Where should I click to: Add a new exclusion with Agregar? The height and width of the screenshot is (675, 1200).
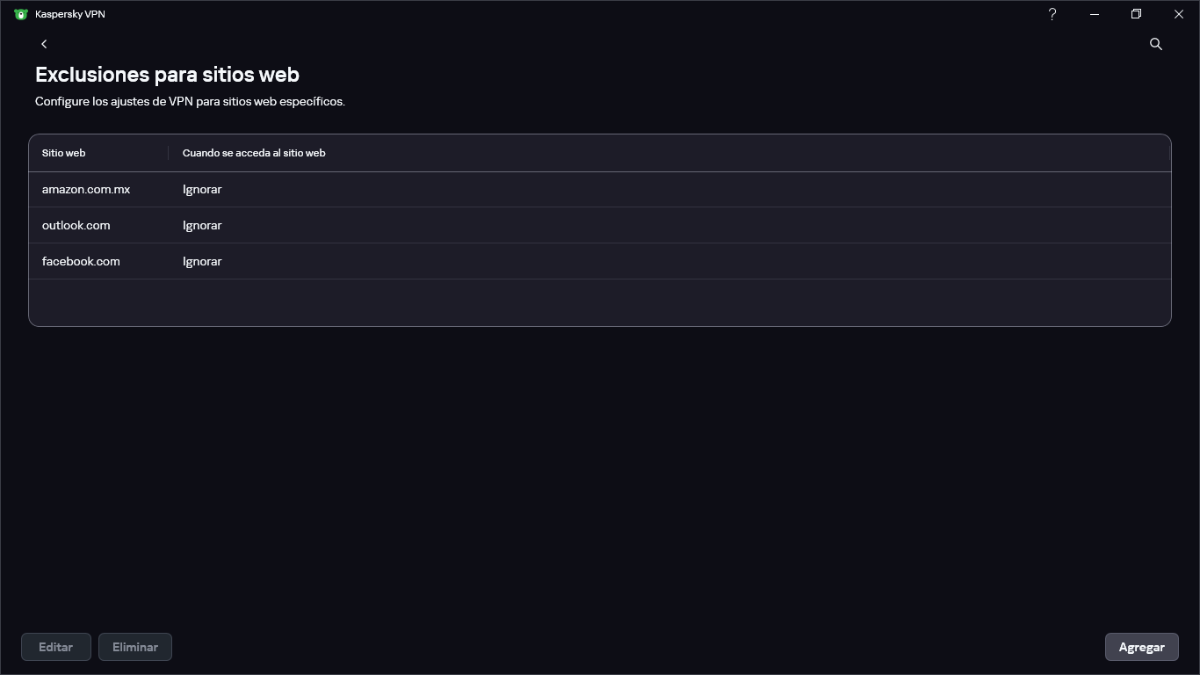coord(1141,647)
